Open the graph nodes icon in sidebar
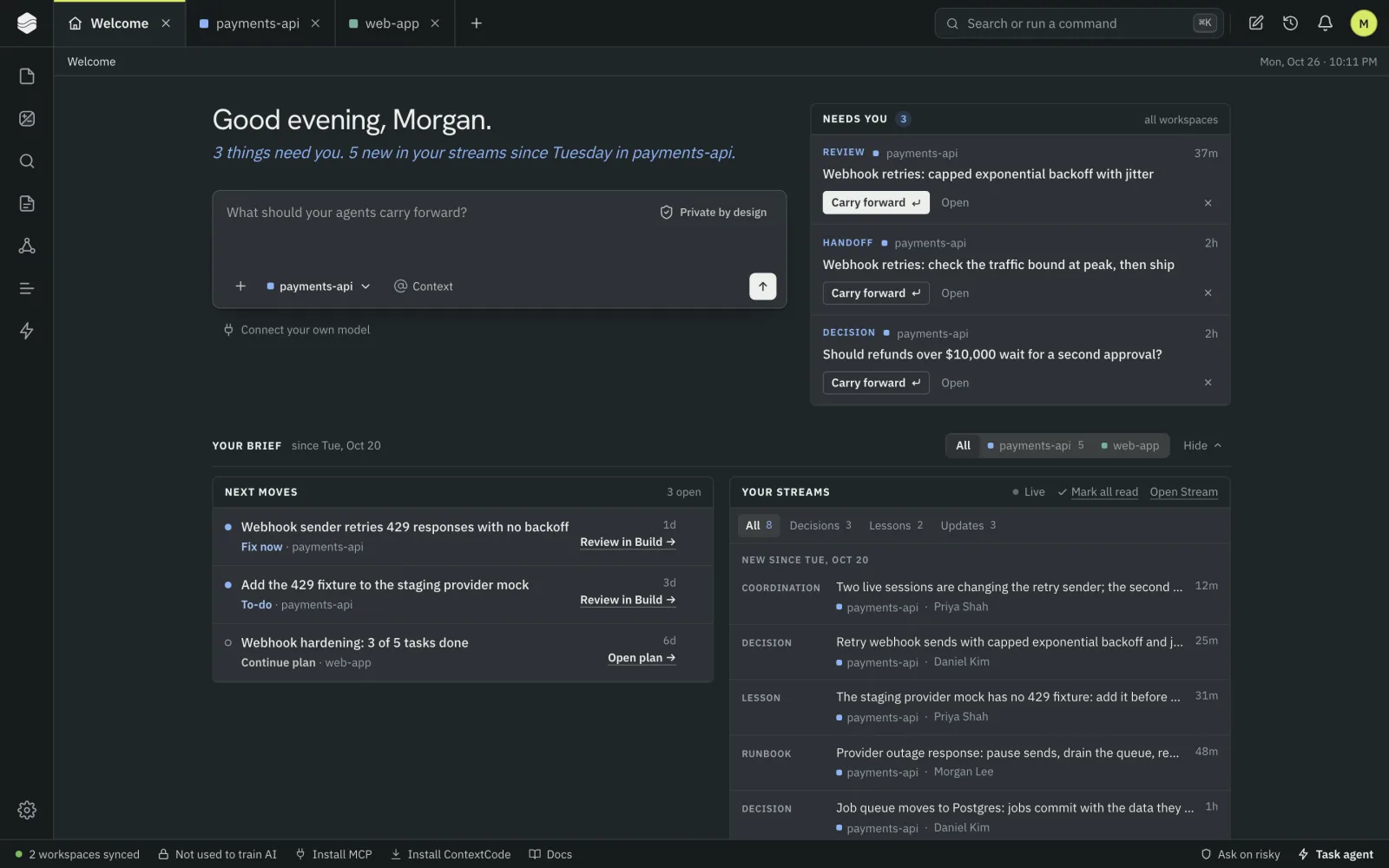Viewport: 1389px width, 868px height. click(x=27, y=246)
